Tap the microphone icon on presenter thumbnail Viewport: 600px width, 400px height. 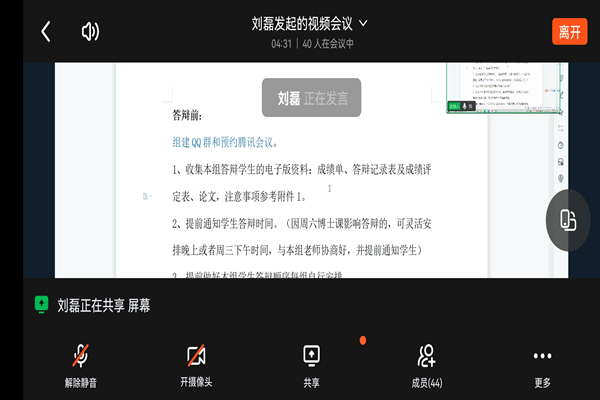click(465, 105)
